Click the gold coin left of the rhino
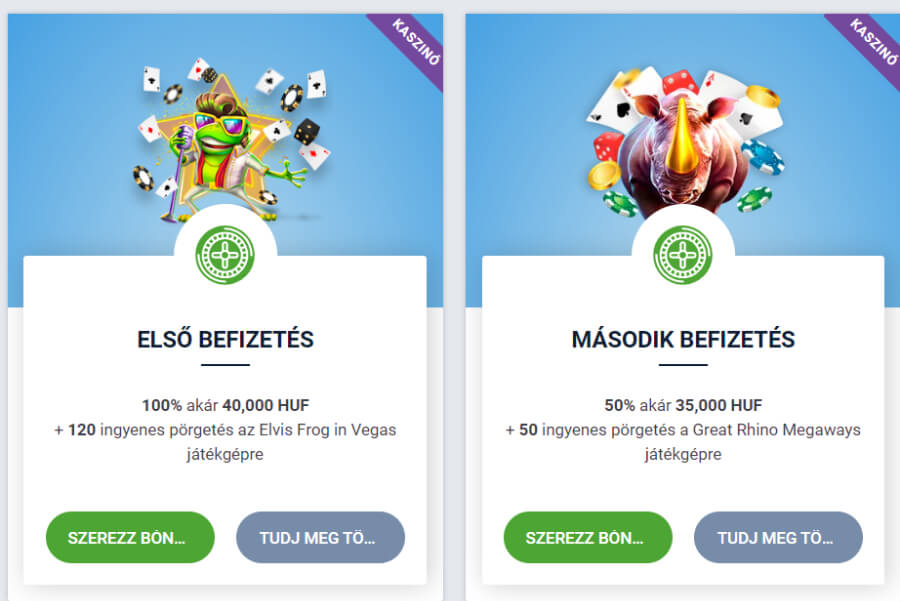 [603, 175]
